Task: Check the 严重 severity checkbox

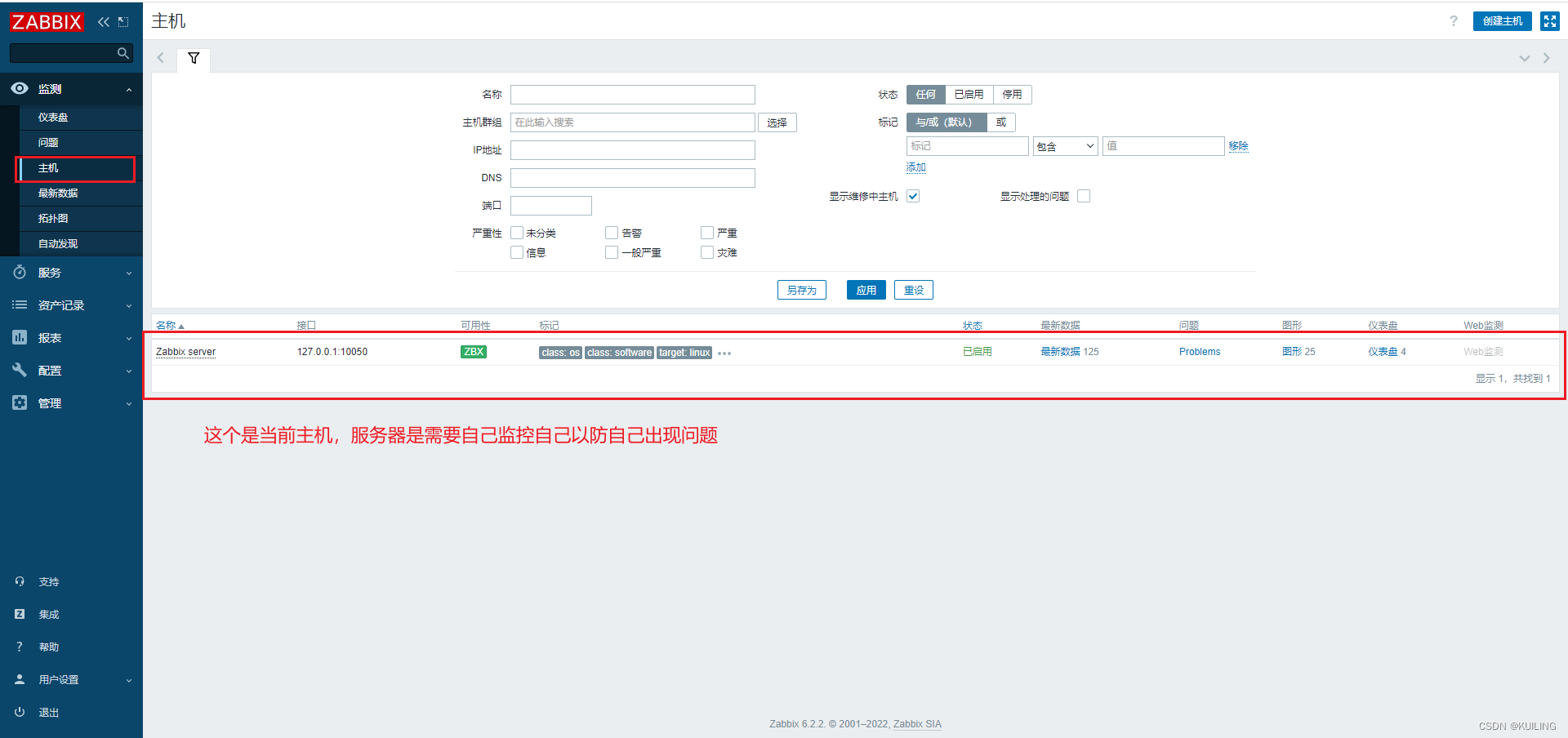Action: [707, 233]
